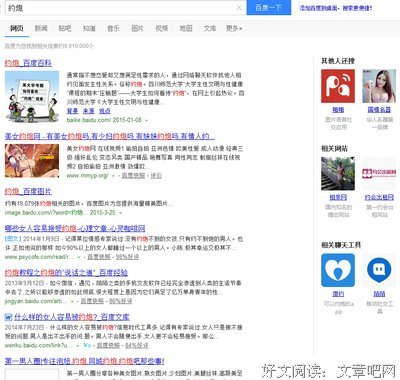The width and height of the screenshot is (400, 380).
Task: Open 百度快照 for the jingyan.baidu.com result
Action: tap(92, 301)
